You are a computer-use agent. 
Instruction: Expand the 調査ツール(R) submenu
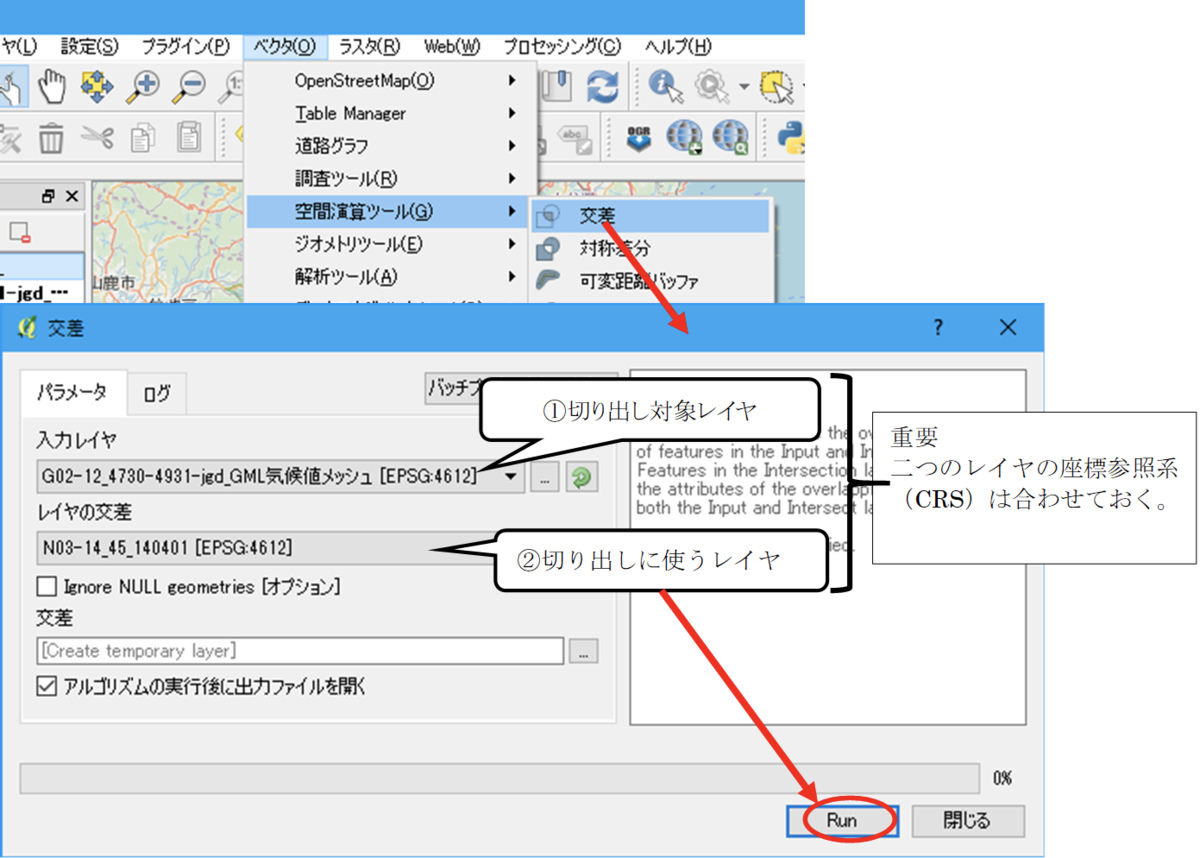click(x=390, y=179)
